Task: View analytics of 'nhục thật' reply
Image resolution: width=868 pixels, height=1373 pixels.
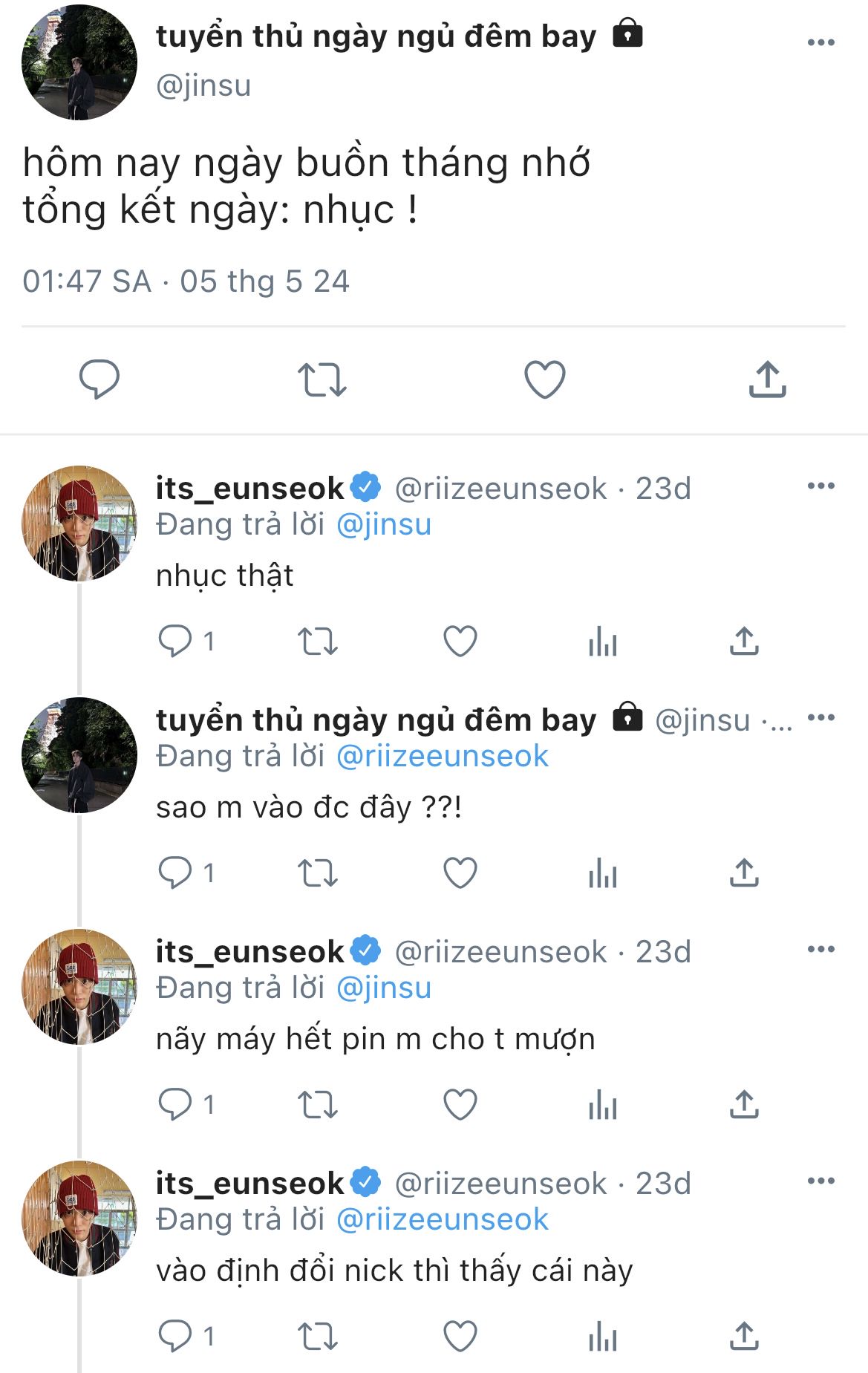Action: coord(602,642)
